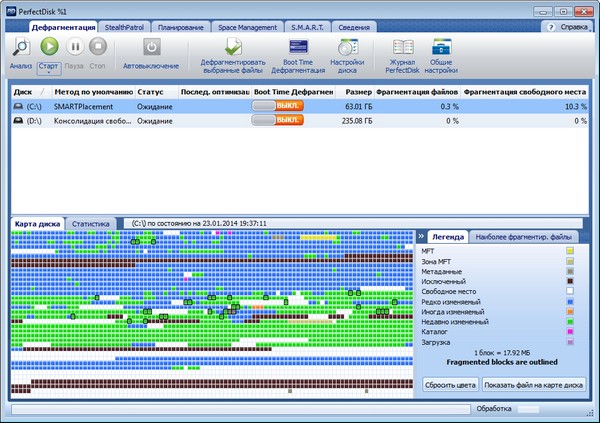Open Boot Time Дефрагментация tool

pyautogui.click(x=298, y=48)
